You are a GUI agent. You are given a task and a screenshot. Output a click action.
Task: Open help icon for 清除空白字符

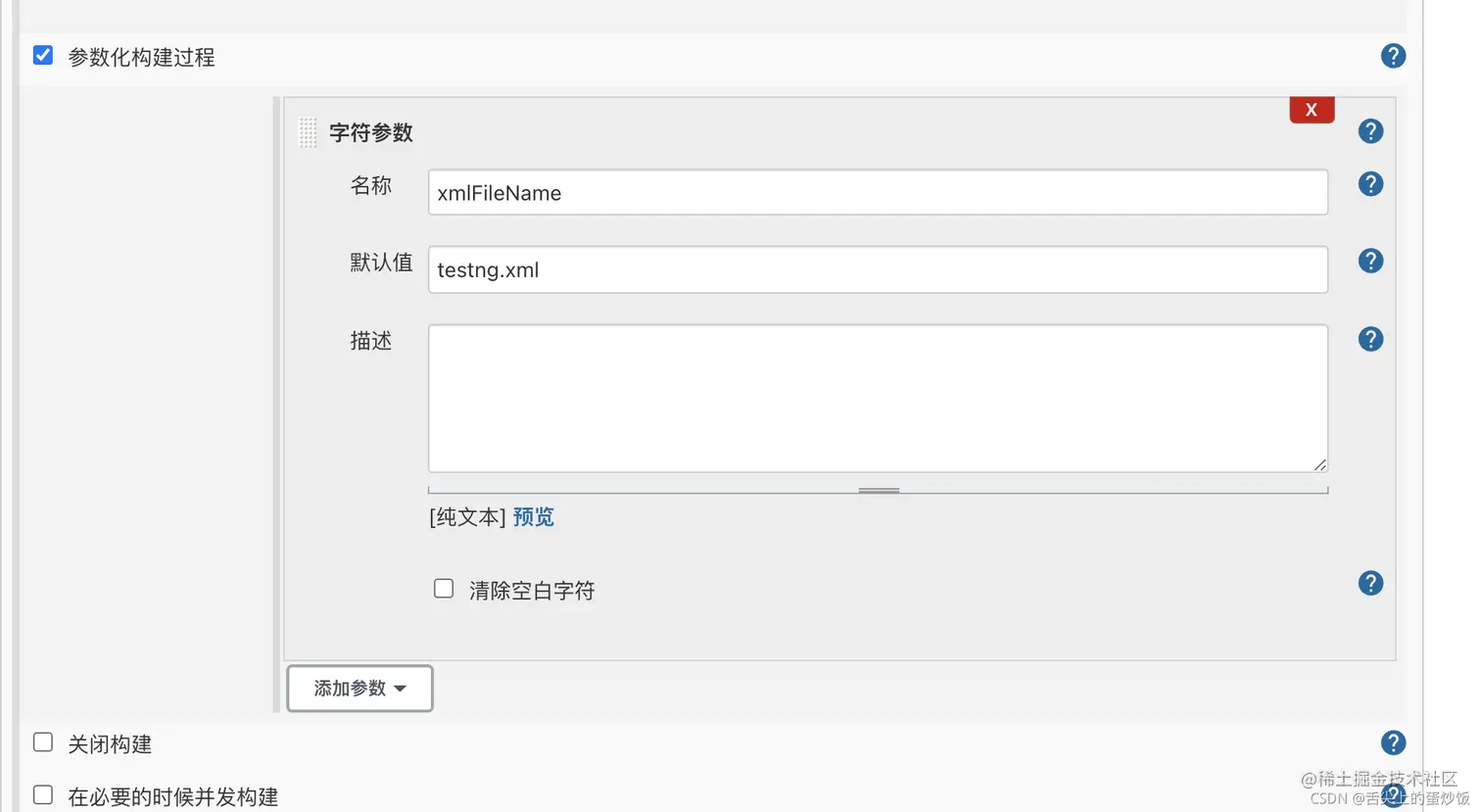[x=1370, y=584]
